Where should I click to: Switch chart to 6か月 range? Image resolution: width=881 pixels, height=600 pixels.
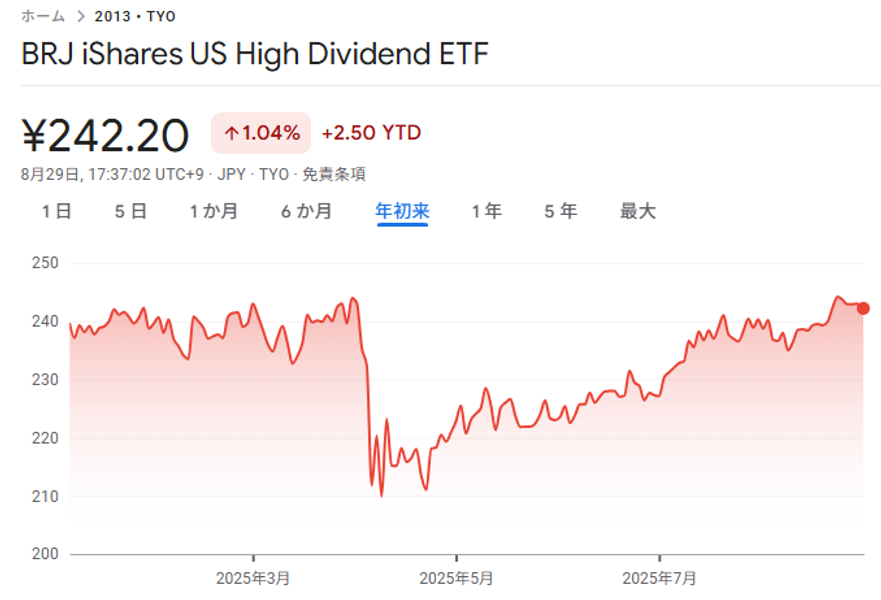pos(306,211)
